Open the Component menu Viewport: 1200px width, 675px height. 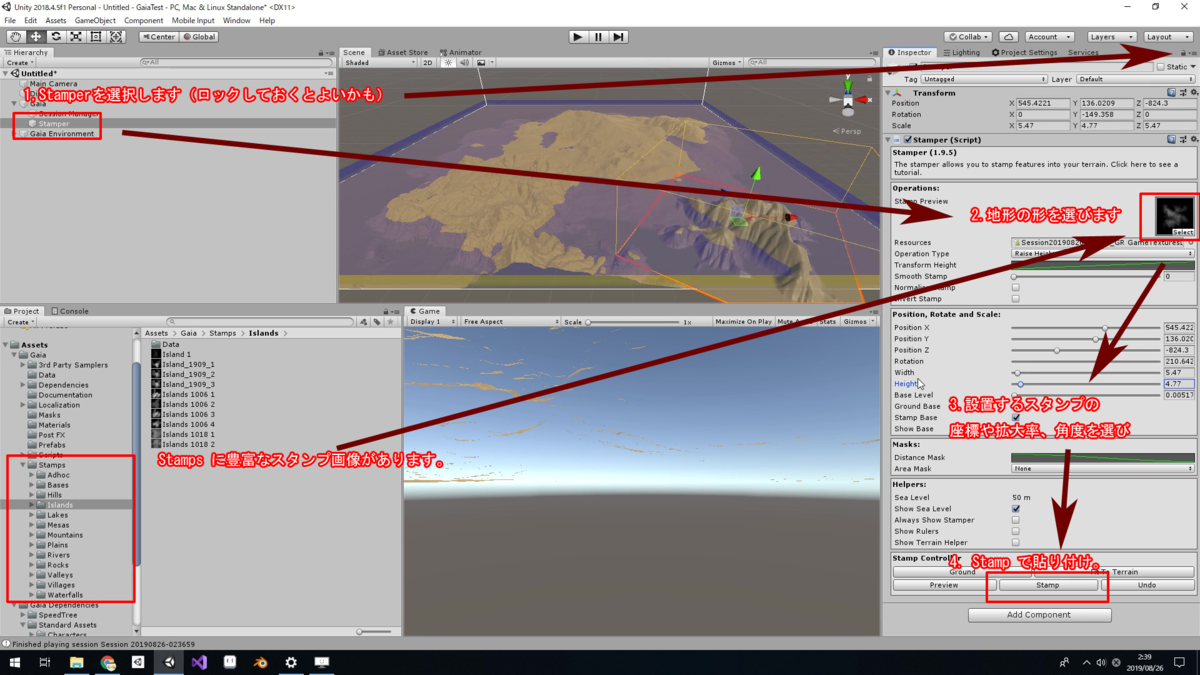pos(144,20)
